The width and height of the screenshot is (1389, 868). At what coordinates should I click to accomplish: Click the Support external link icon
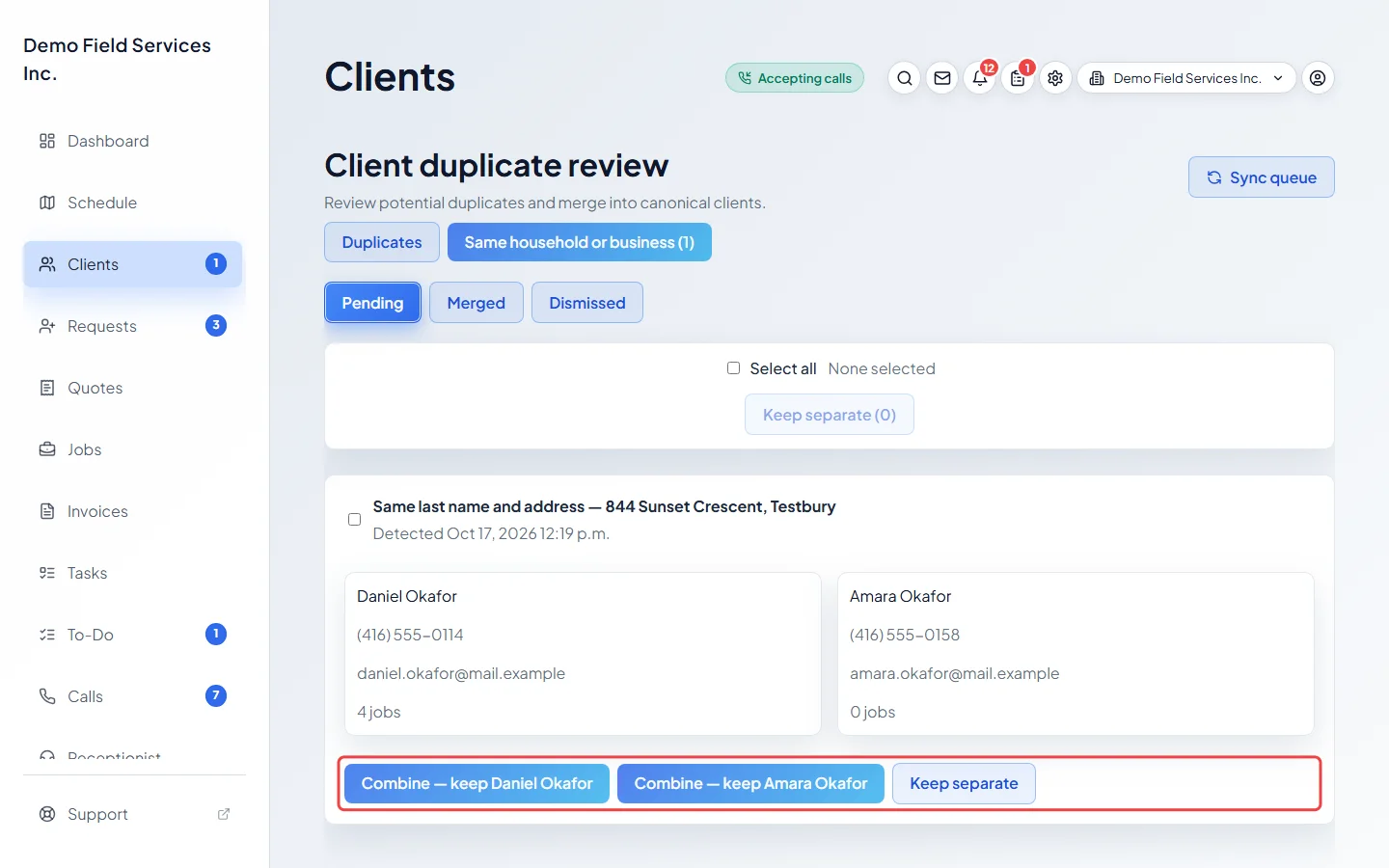[x=224, y=814]
